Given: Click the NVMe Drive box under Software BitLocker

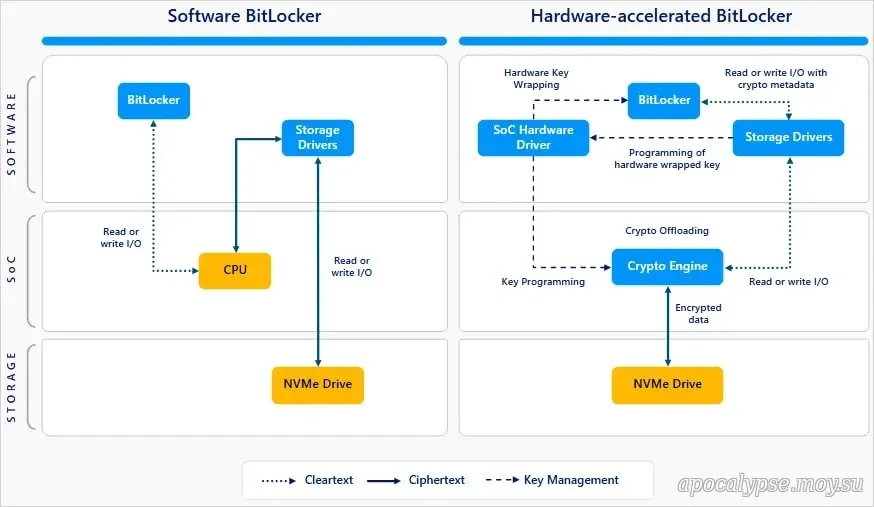Looking at the screenshot, I should 318,384.
